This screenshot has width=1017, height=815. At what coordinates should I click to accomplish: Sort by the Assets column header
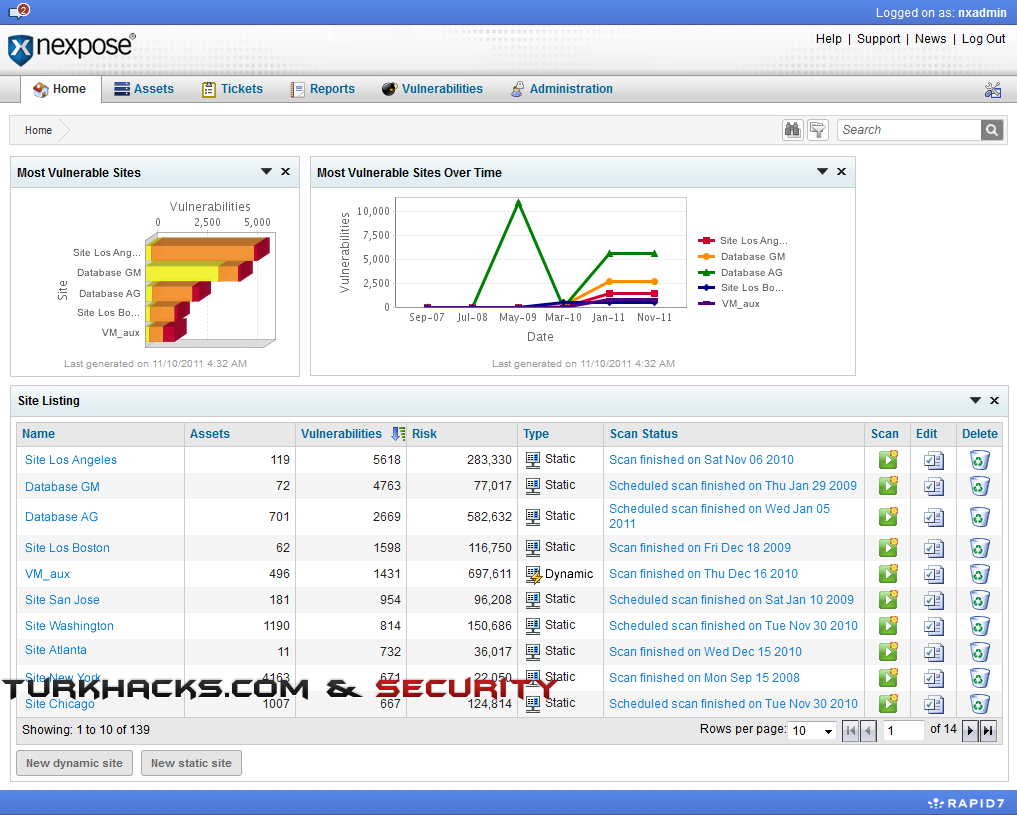coord(209,434)
